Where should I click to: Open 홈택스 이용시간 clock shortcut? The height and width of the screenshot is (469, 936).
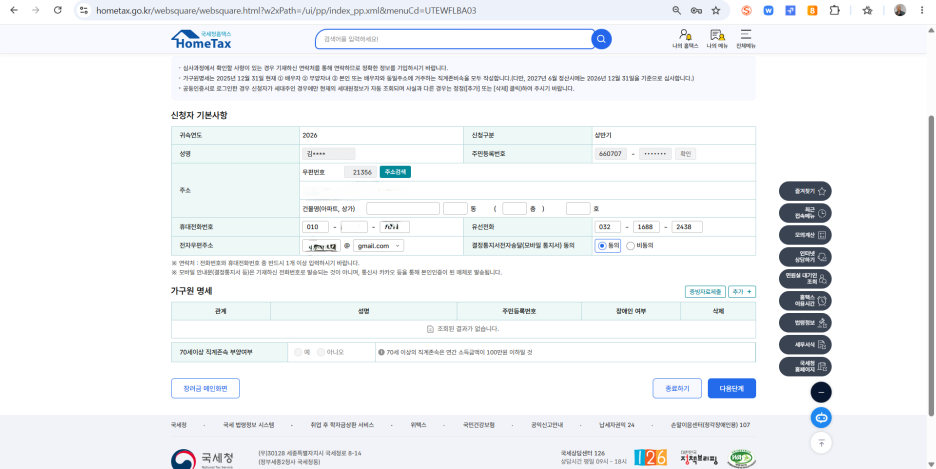click(x=805, y=300)
